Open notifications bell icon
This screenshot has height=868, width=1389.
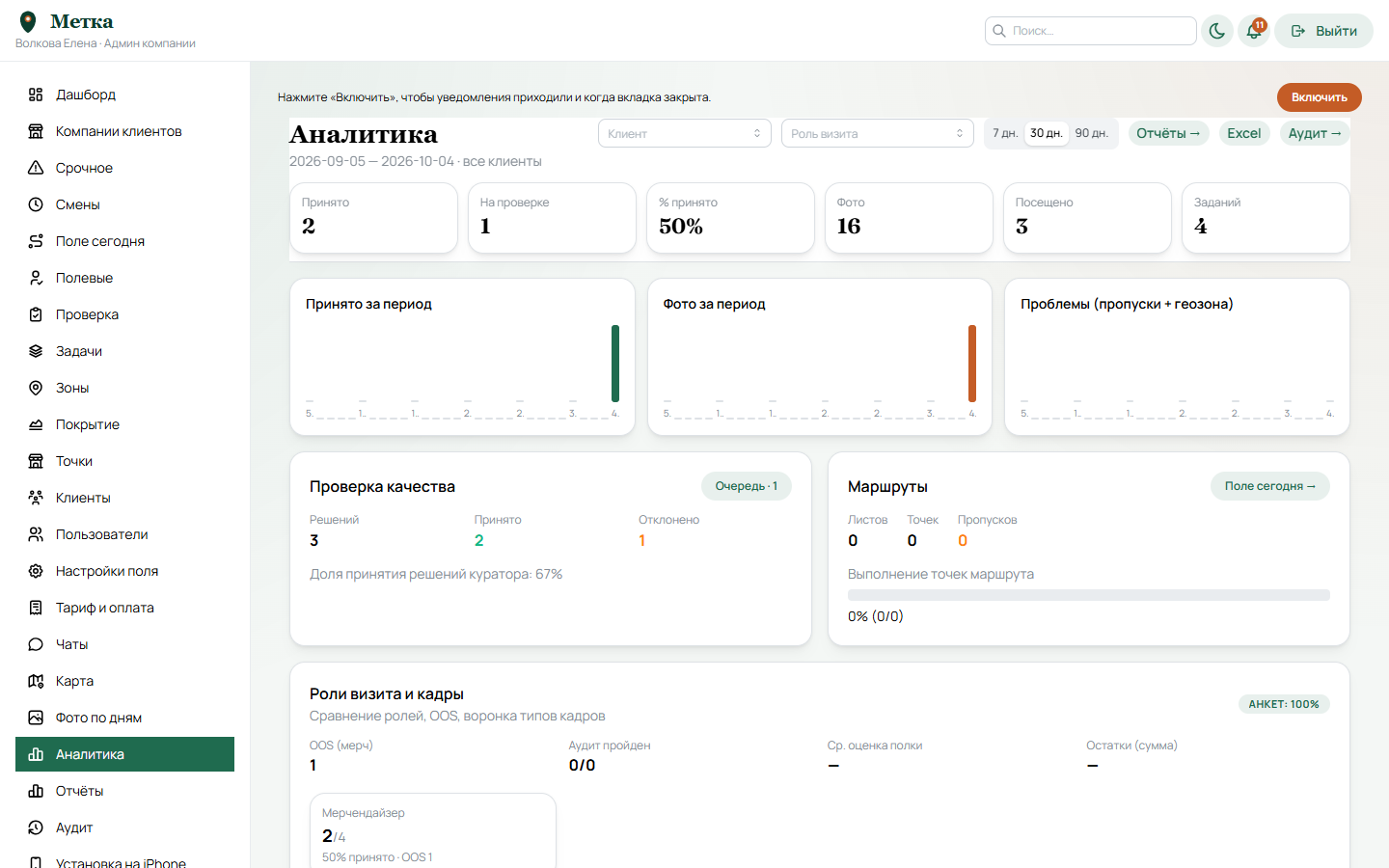pyautogui.click(x=1254, y=31)
